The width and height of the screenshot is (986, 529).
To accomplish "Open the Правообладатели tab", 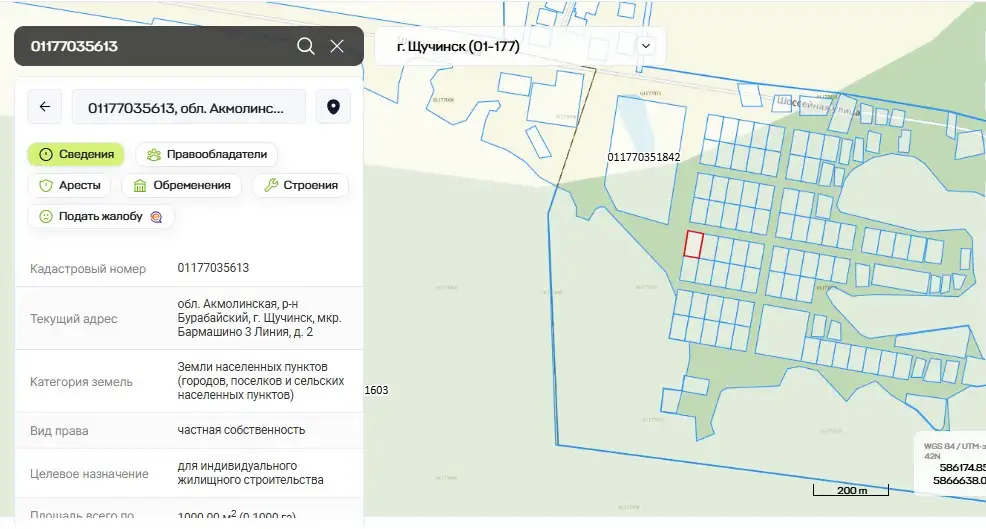I will coord(207,155).
